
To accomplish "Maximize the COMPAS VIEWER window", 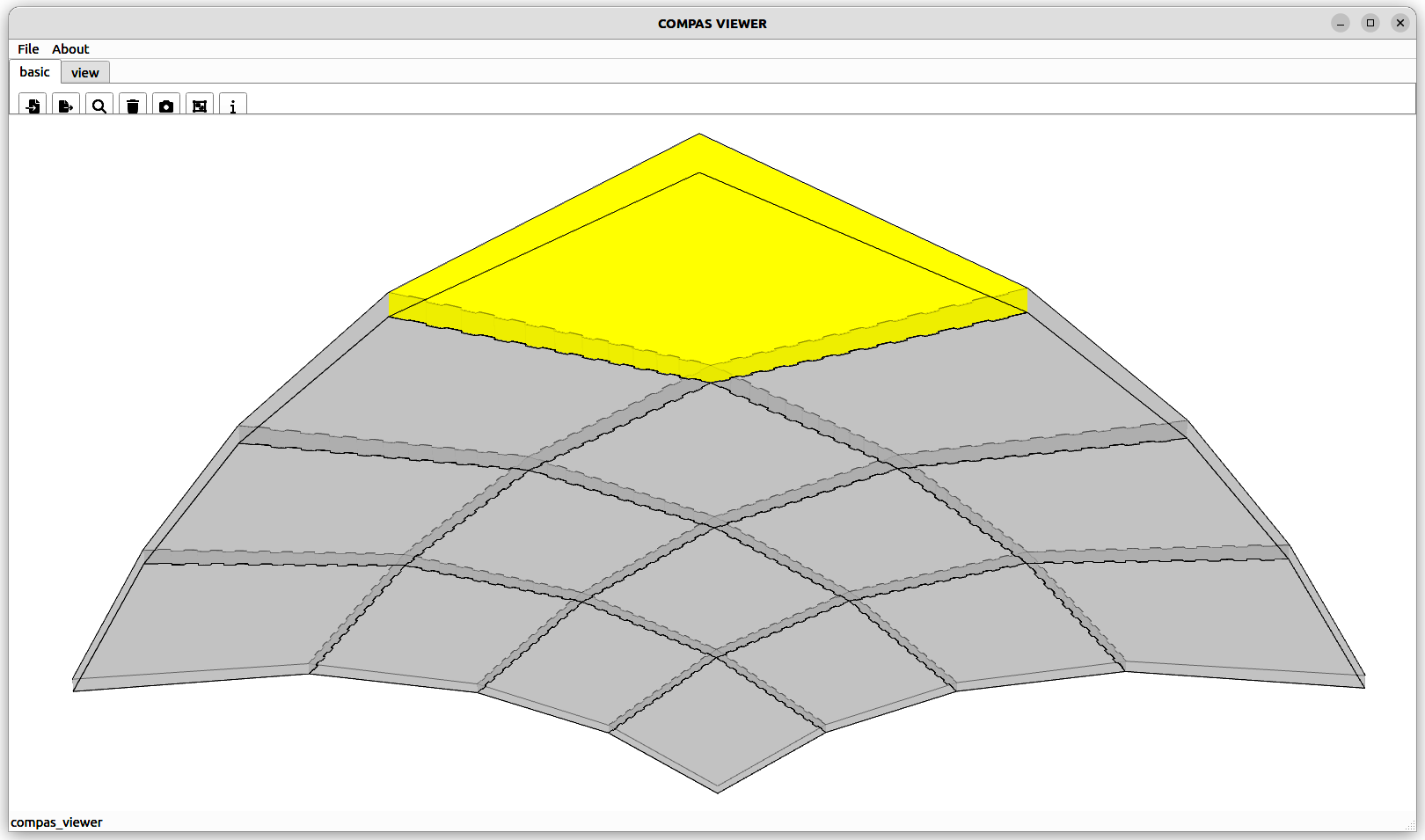I will click(1370, 24).
